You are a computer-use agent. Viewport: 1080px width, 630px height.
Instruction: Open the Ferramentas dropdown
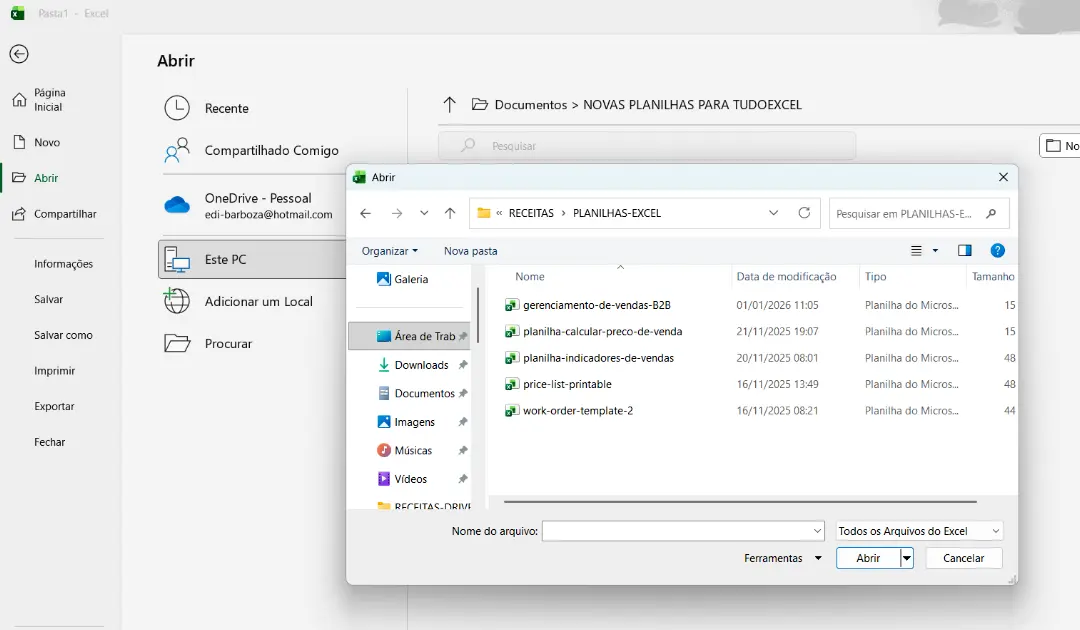[782, 557]
